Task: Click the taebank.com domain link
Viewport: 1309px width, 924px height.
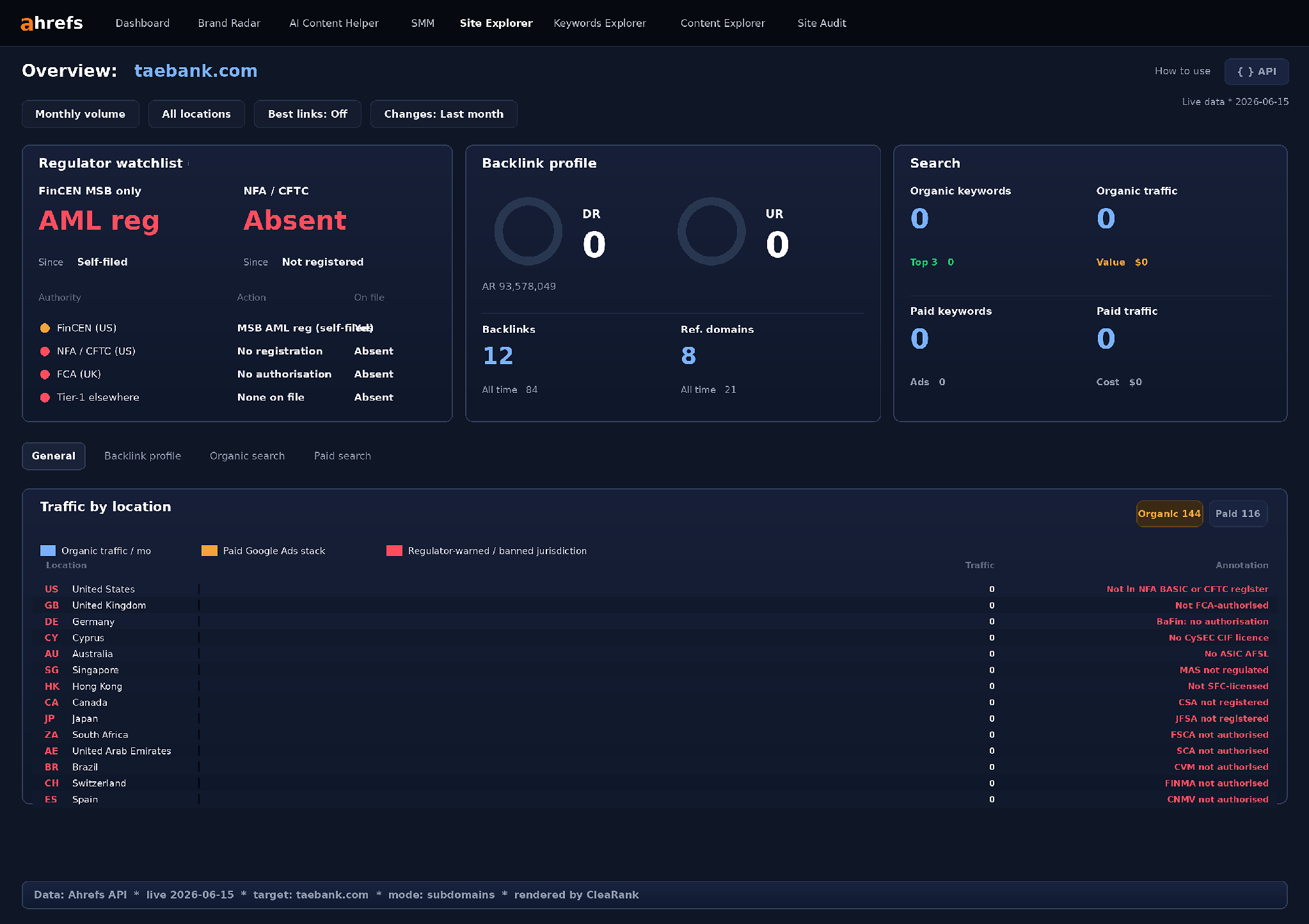Action: coord(196,70)
